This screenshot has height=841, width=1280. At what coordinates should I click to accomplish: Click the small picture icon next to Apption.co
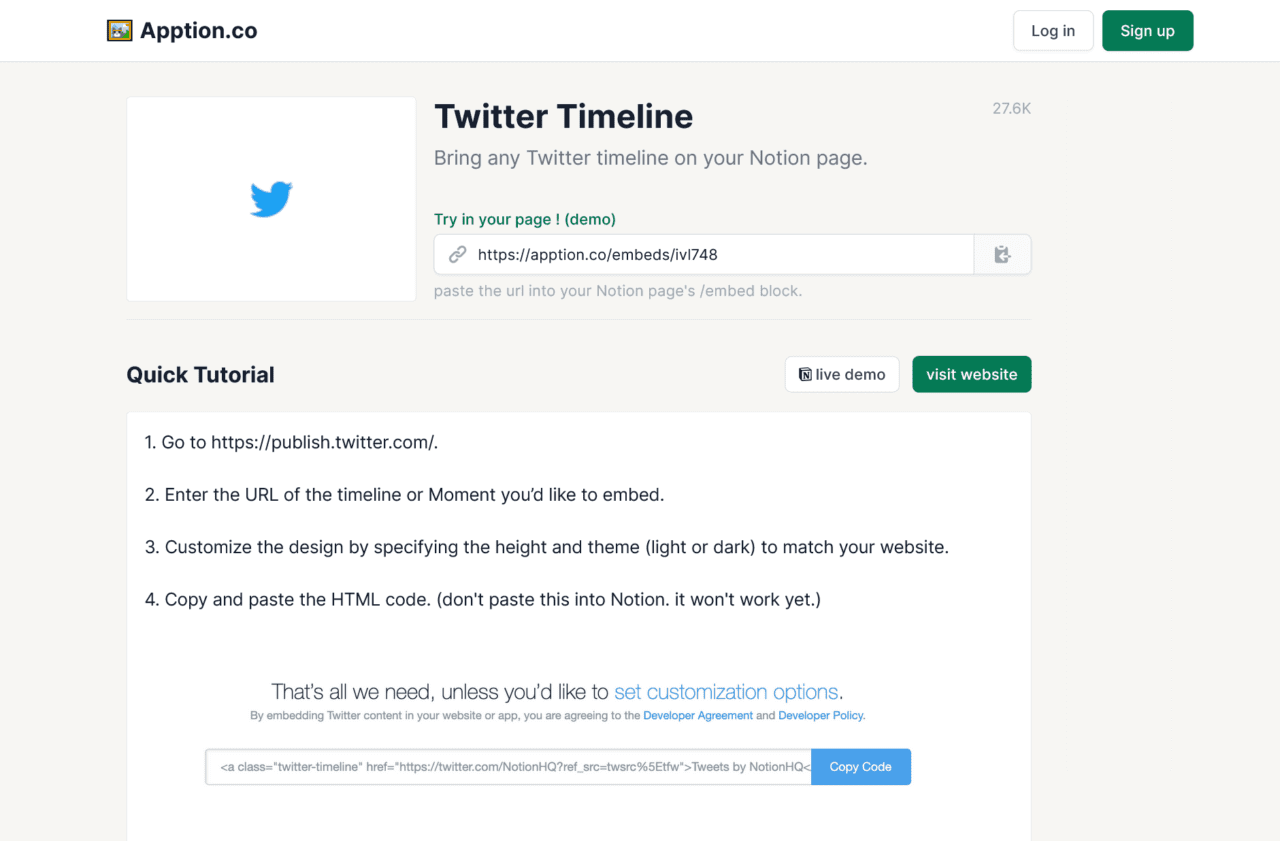(119, 30)
